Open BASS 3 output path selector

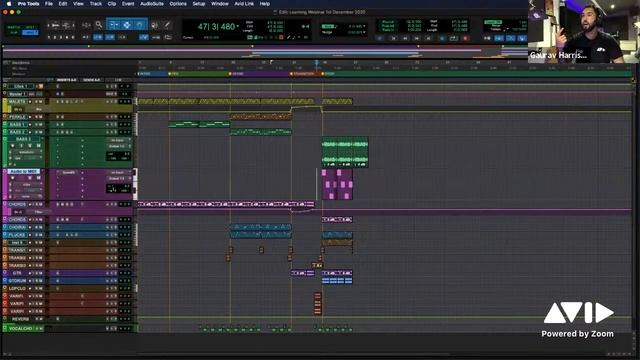coord(119,146)
